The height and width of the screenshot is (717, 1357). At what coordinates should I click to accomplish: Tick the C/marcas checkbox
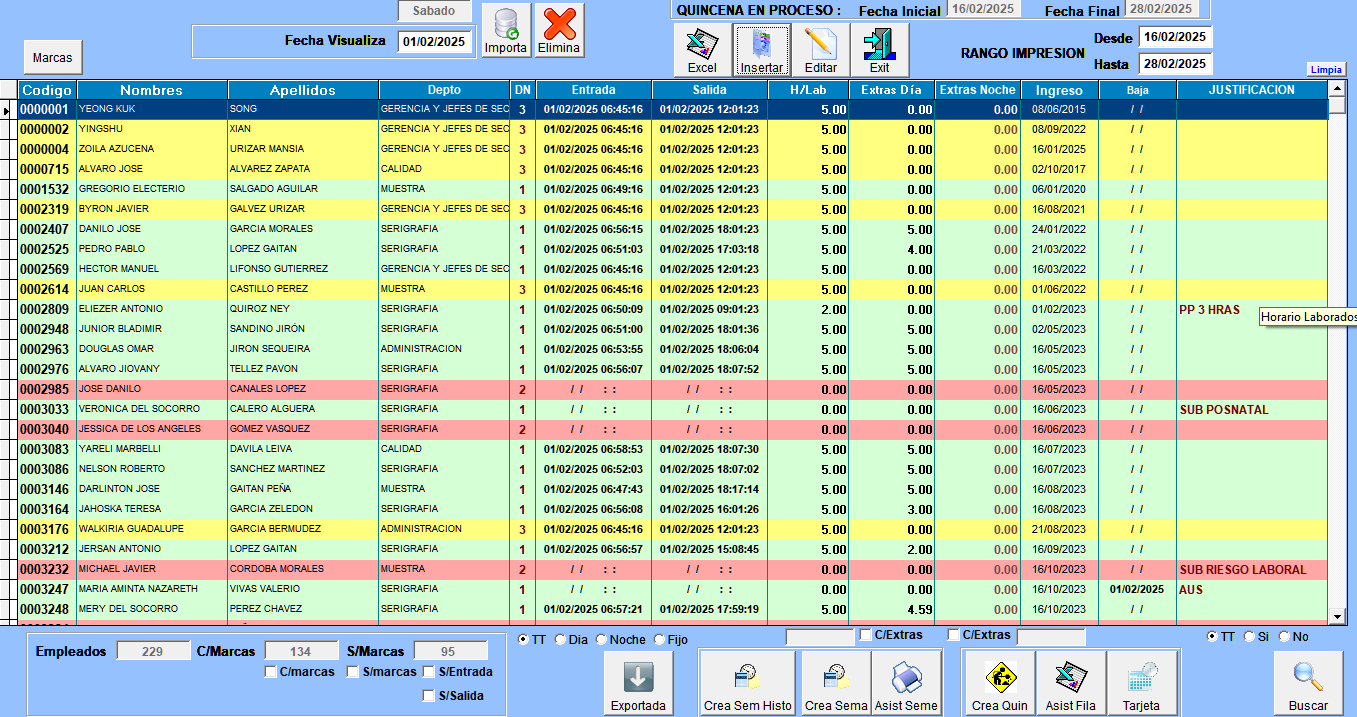point(271,672)
